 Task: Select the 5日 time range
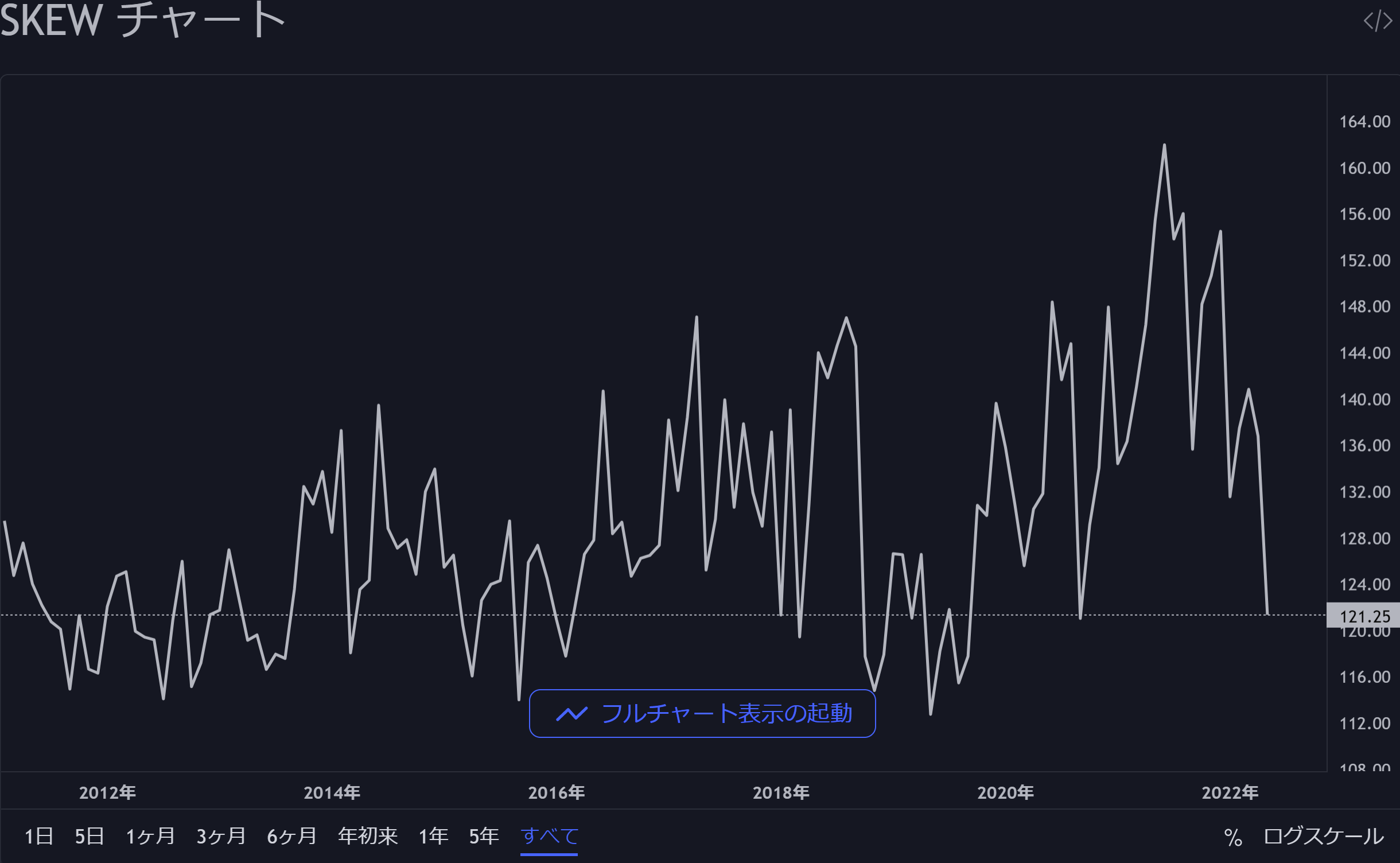[90, 836]
